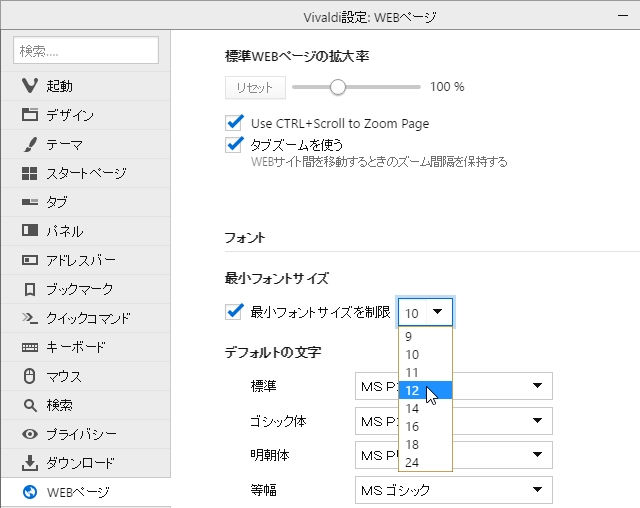
Task: Open クイックコマンド settings section
Action: pos(86,318)
